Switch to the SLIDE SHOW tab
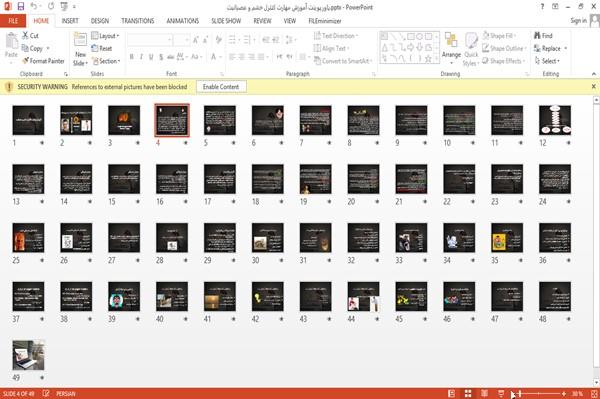 pyautogui.click(x=226, y=21)
